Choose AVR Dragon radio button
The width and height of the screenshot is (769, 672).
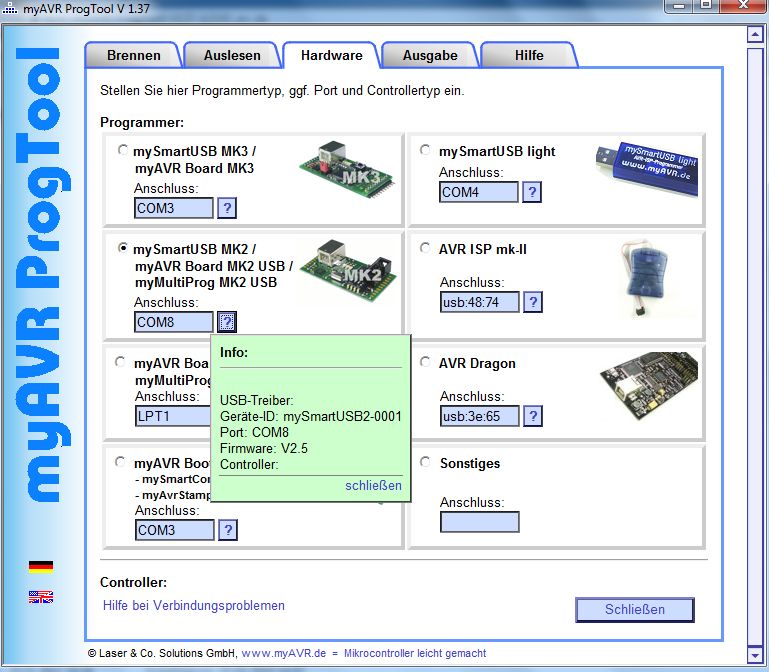coord(425,362)
